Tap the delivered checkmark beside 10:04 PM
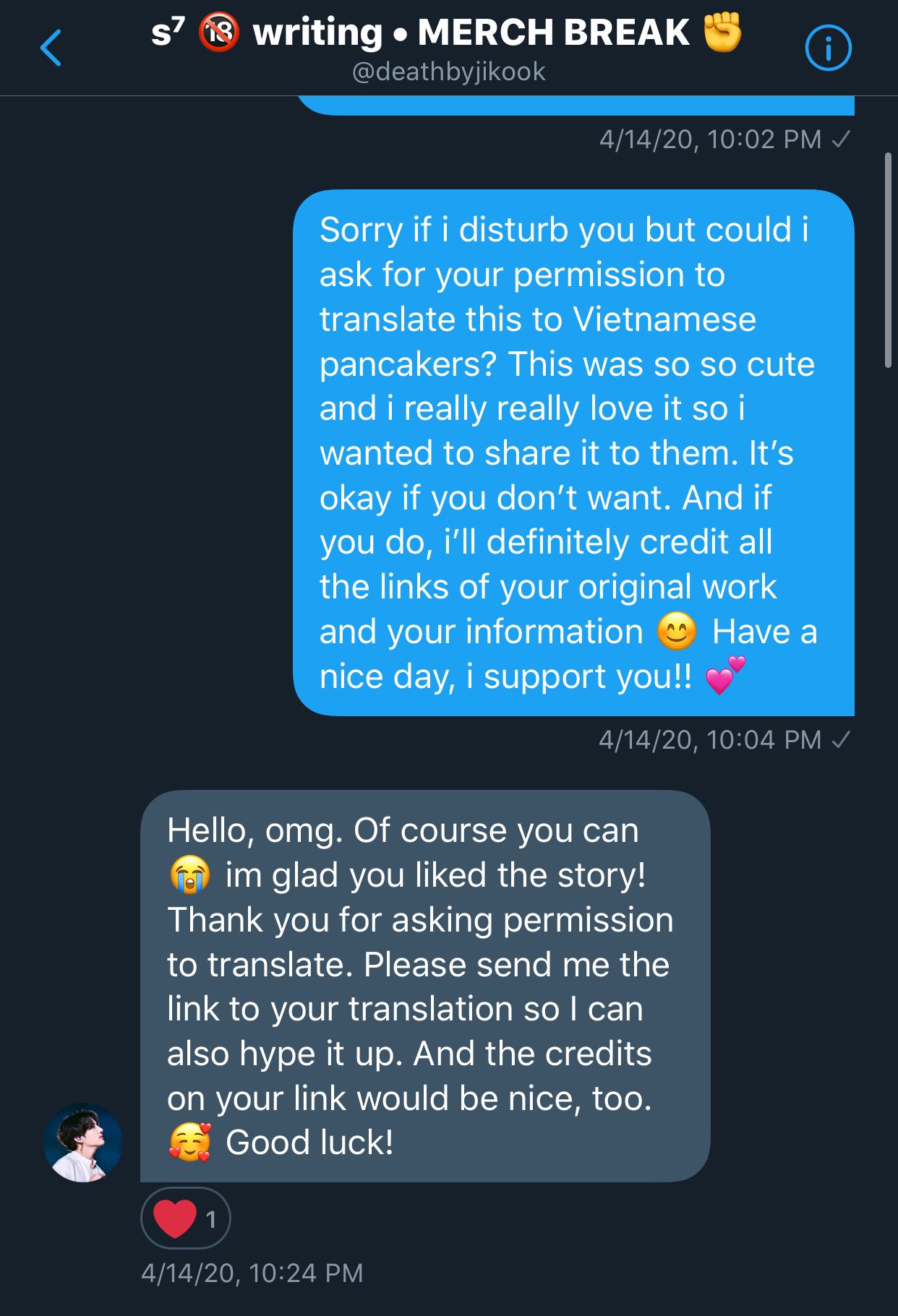 point(841,739)
